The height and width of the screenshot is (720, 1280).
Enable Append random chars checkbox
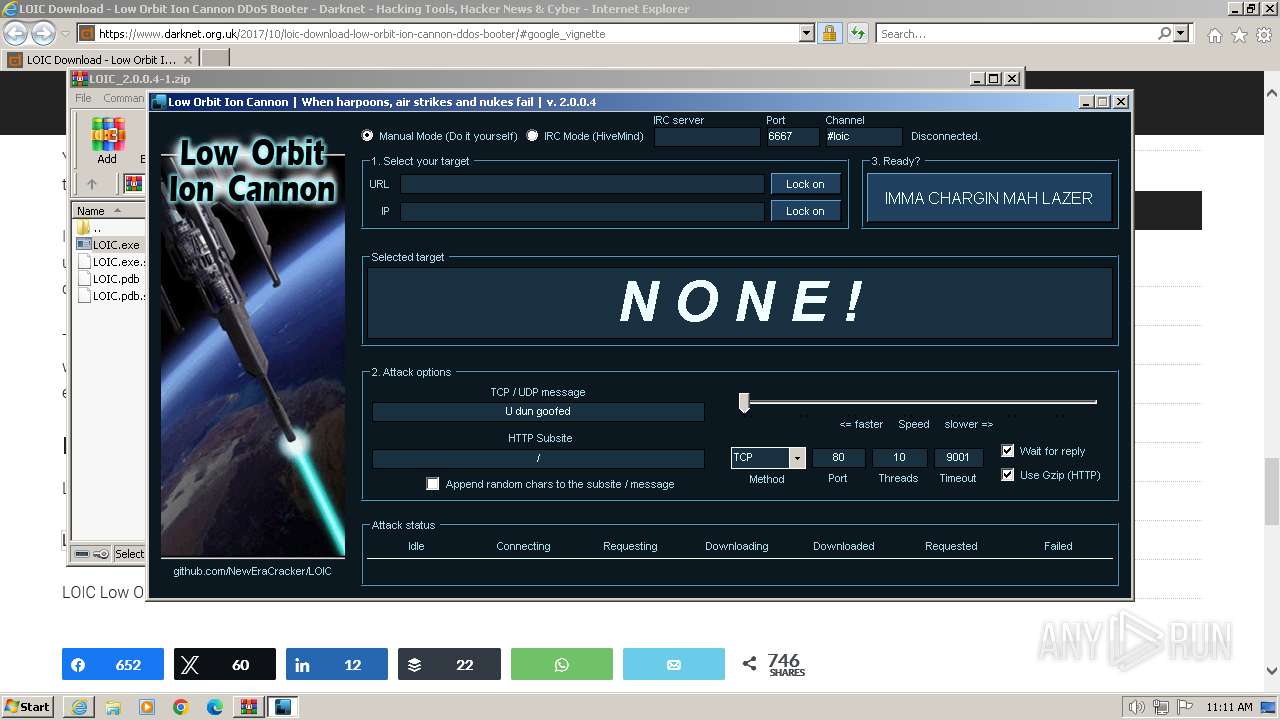point(433,484)
